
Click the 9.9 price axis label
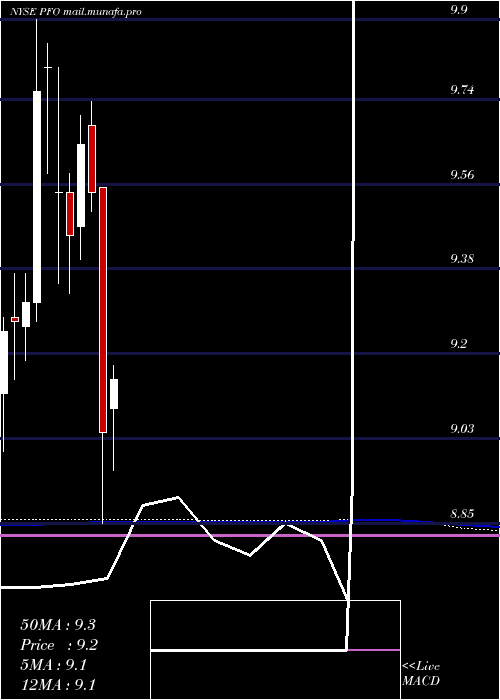(459, 10)
